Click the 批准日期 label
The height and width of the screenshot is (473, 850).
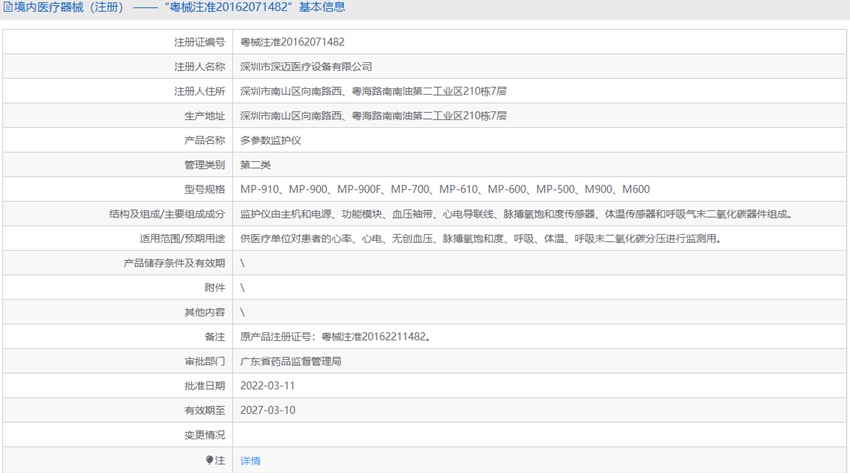click(x=204, y=386)
